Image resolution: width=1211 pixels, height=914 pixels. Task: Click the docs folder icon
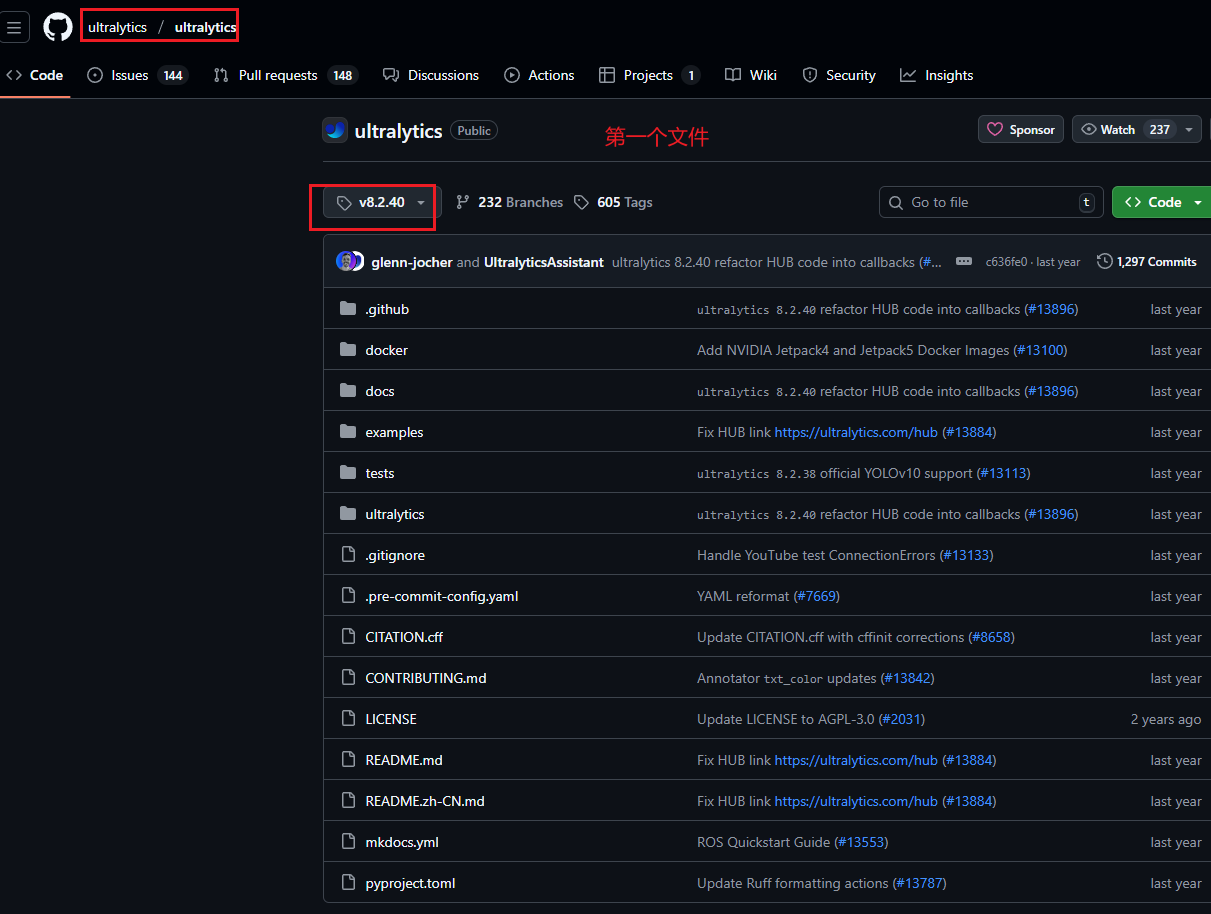pos(348,391)
